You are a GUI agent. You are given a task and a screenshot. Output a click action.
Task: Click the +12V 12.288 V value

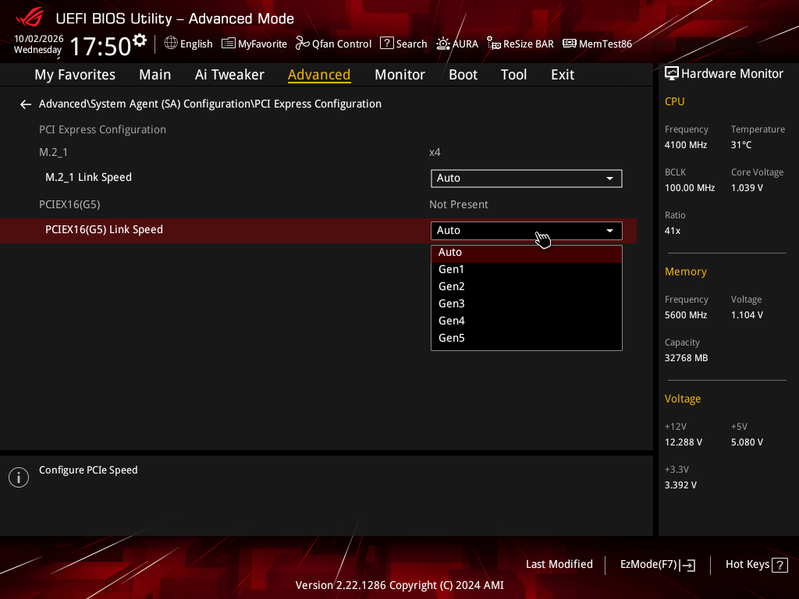point(683,443)
